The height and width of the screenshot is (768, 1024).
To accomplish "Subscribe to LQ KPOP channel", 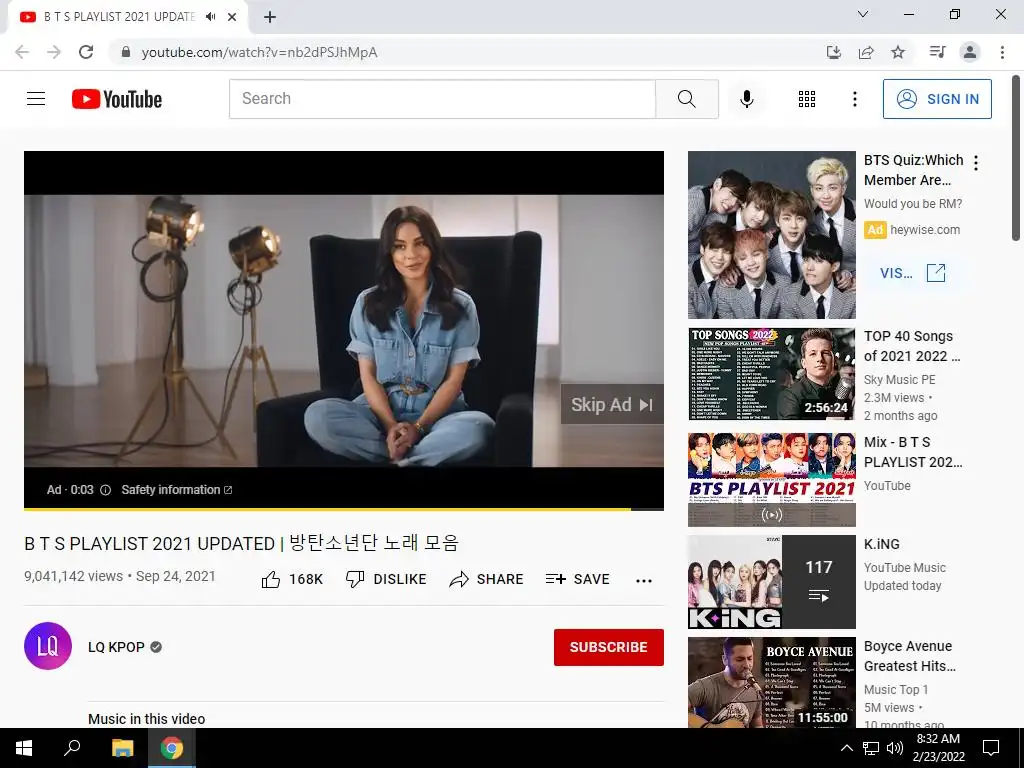I will (609, 647).
